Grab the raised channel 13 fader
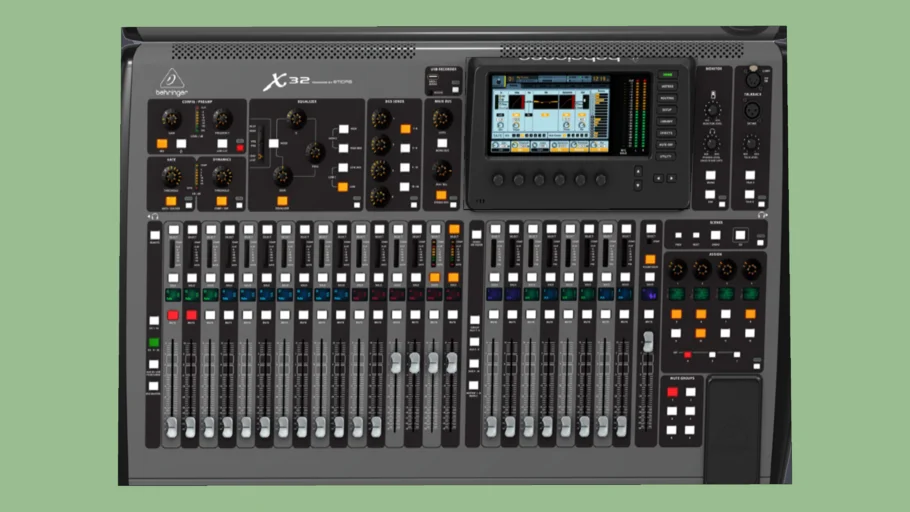This screenshot has width=910, height=512. 396,363
